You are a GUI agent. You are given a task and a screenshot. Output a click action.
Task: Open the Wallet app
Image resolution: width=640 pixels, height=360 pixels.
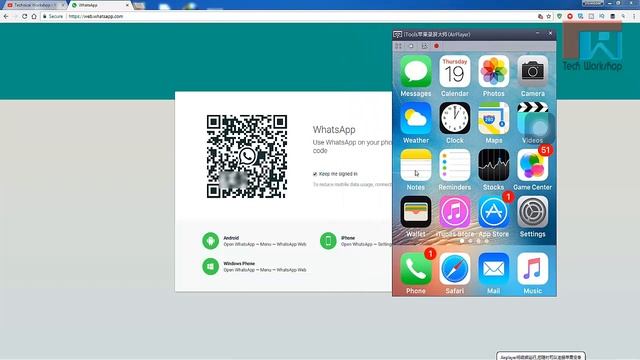coord(416,212)
